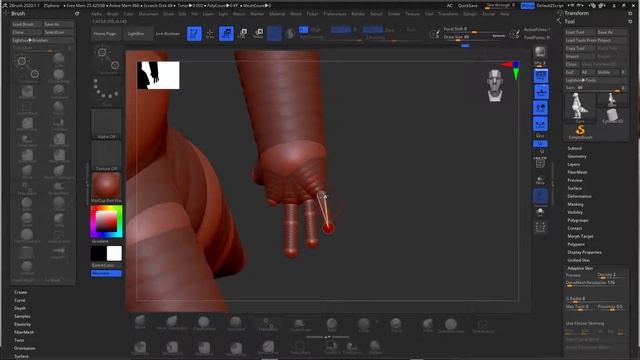Viewport: 640px width, 360px height.
Task: Open the Stroke menu
Action: pos(393,14)
